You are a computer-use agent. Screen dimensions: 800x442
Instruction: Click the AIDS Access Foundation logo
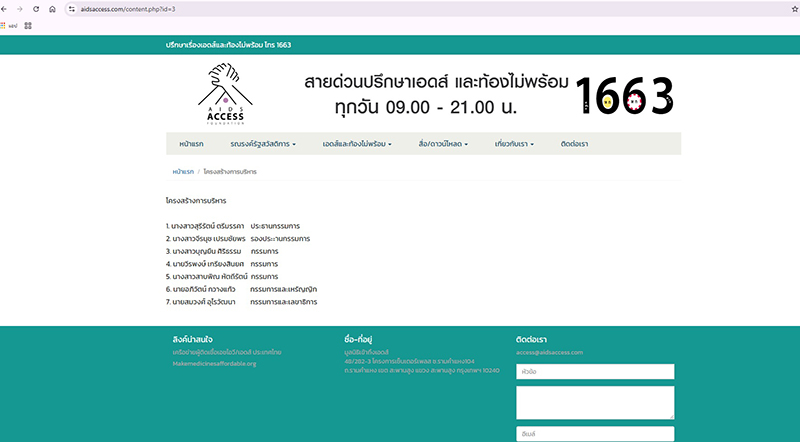(225, 93)
